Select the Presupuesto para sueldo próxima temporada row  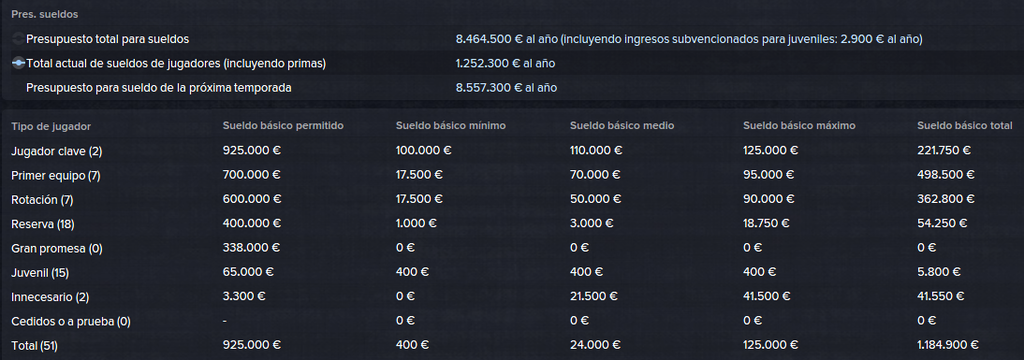click(x=512, y=88)
